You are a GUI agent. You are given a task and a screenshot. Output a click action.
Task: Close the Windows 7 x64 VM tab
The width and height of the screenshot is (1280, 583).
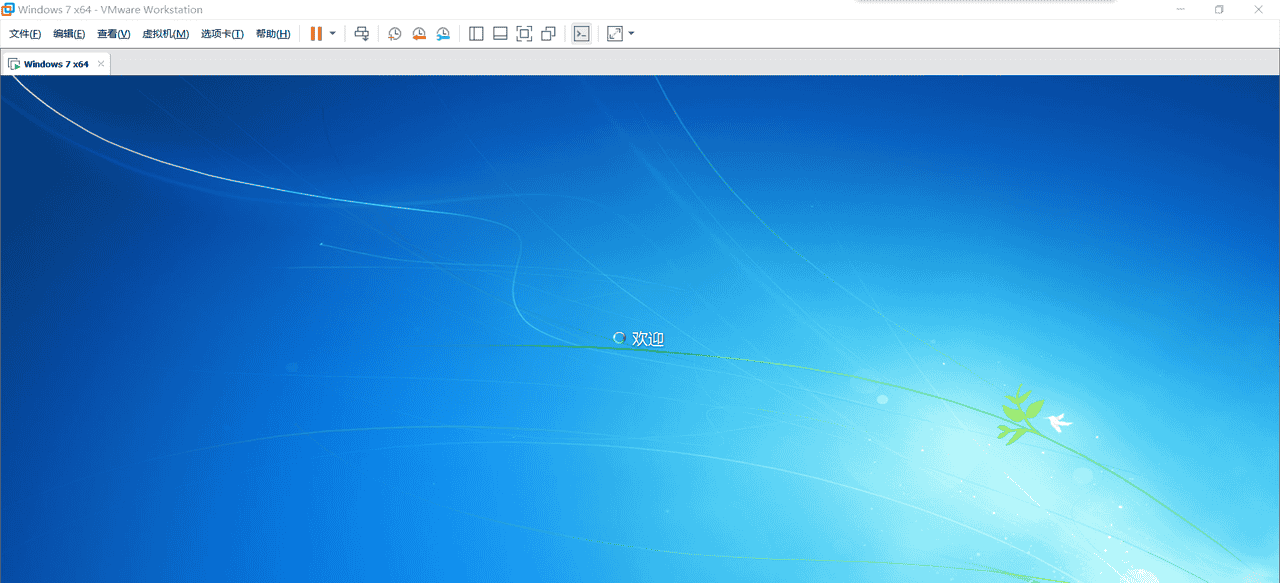[x=100, y=63]
